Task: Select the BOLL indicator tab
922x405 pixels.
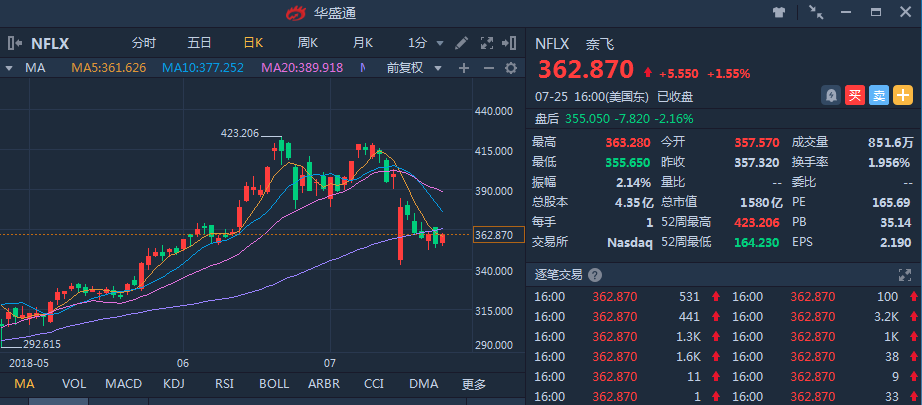Action: point(274,384)
